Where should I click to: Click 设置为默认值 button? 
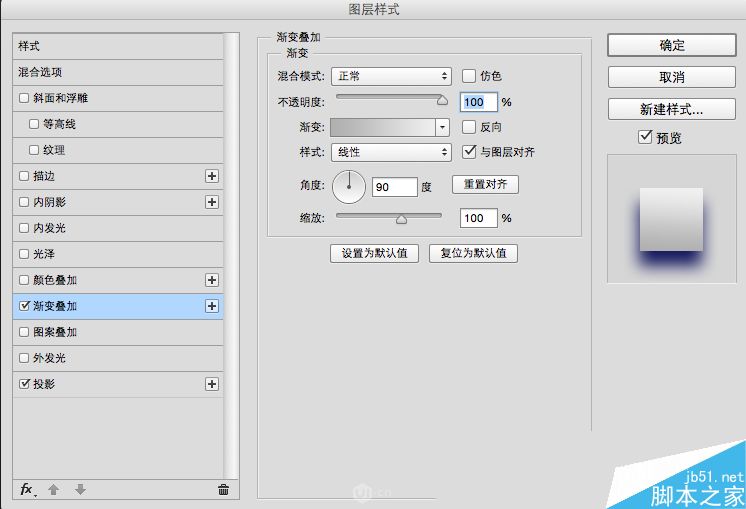[x=374, y=253]
